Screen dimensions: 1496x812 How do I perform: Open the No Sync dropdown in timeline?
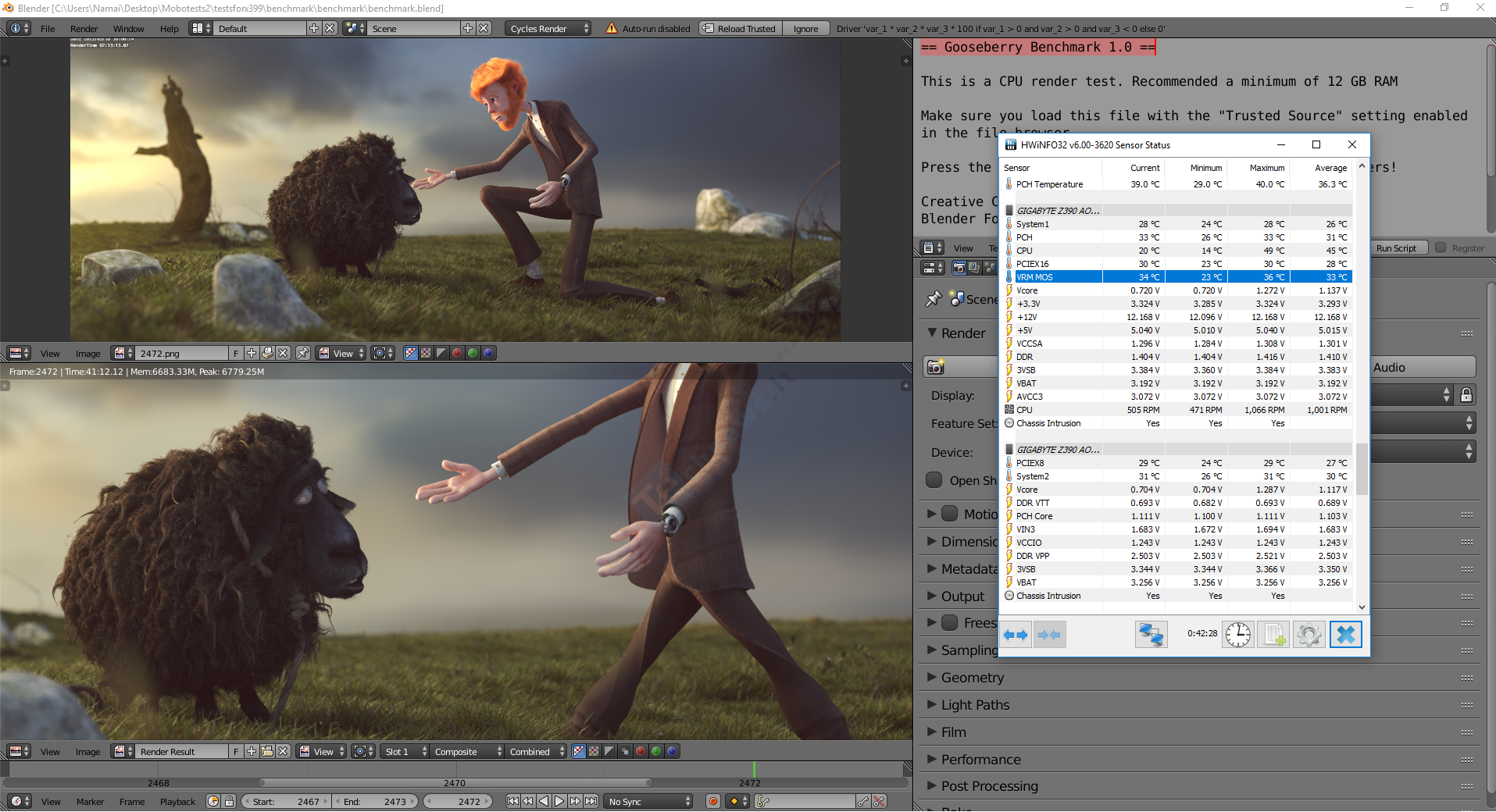tap(648, 801)
